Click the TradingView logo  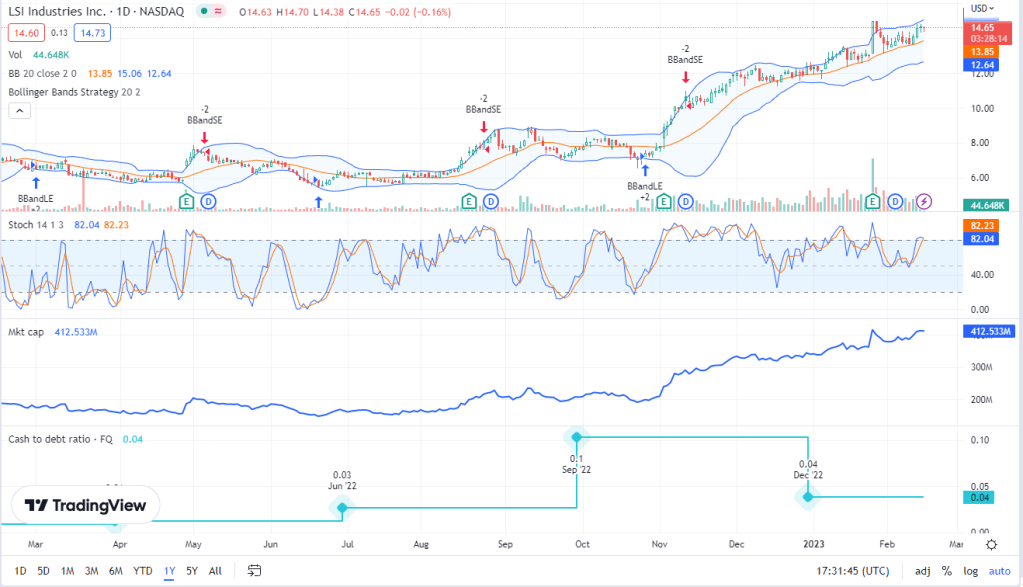[86, 506]
